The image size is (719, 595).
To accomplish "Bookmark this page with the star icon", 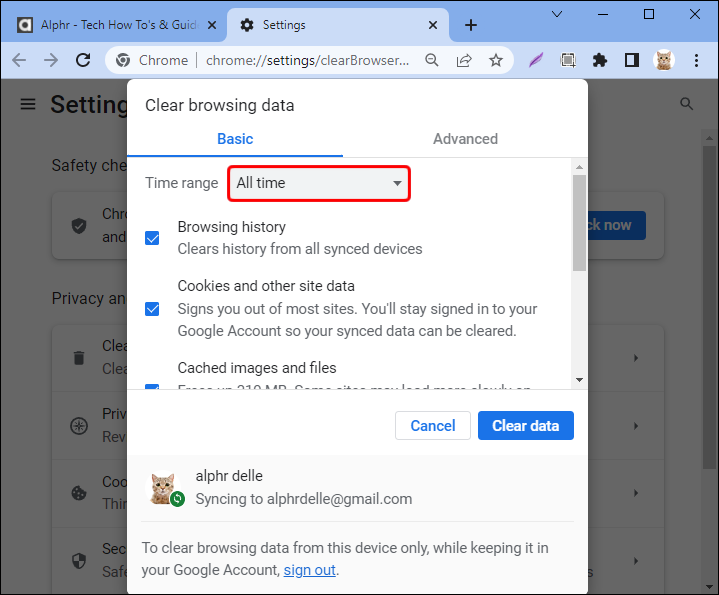I will (x=496, y=60).
